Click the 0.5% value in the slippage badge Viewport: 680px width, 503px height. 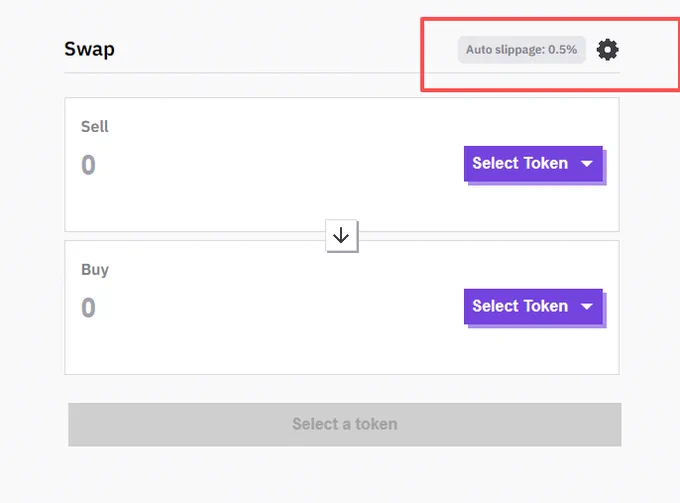pyautogui.click(x=562, y=50)
